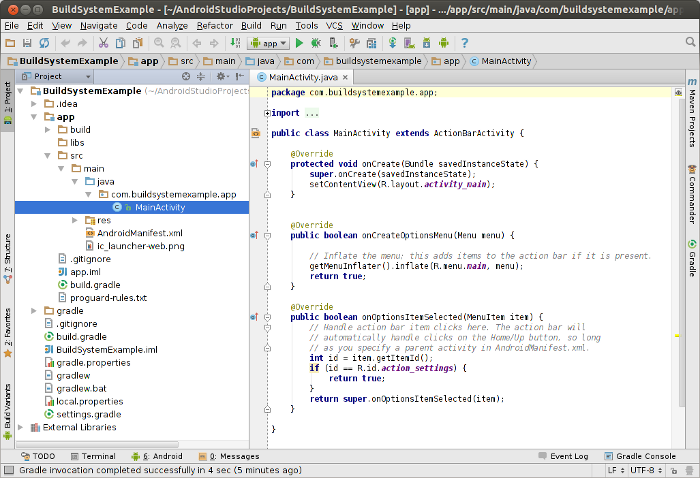The width and height of the screenshot is (700, 478).
Task: Expand the collapsed import statement in editor
Action: (x=267, y=113)
